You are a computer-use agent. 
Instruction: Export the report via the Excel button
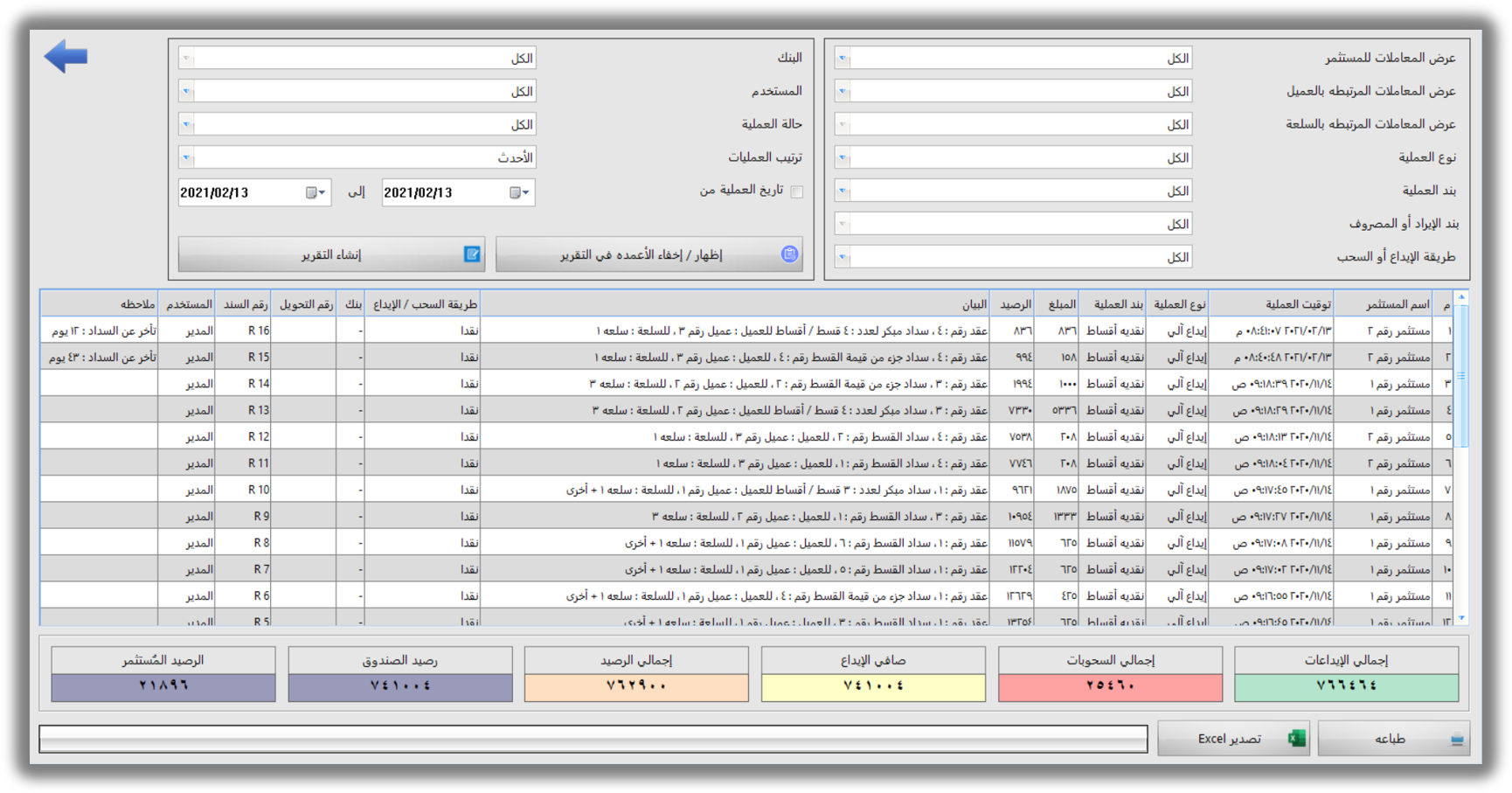[x=1233, y=739]
